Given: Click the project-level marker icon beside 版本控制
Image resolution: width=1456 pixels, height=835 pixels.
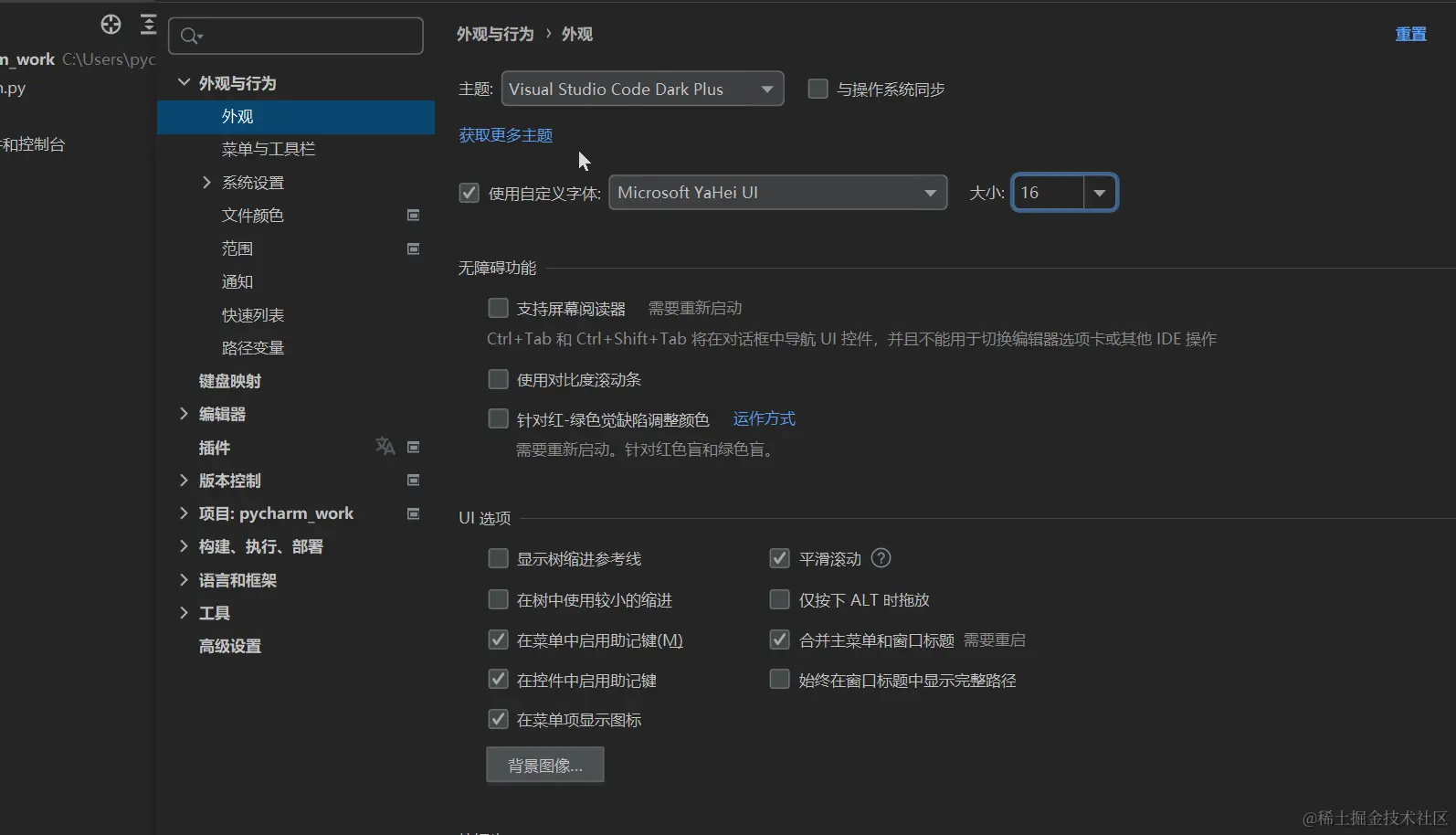Looking at the screenshot, I should 413,481.
